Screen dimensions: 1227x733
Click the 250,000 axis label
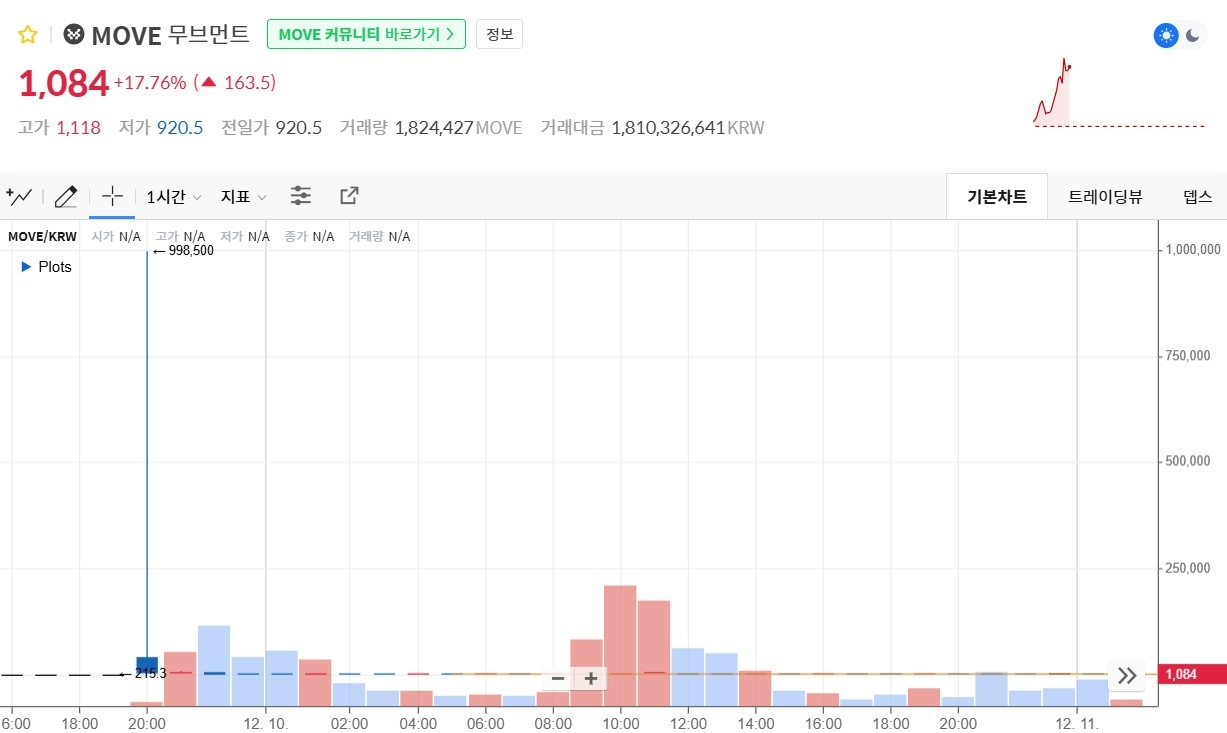pos(1188,568)
